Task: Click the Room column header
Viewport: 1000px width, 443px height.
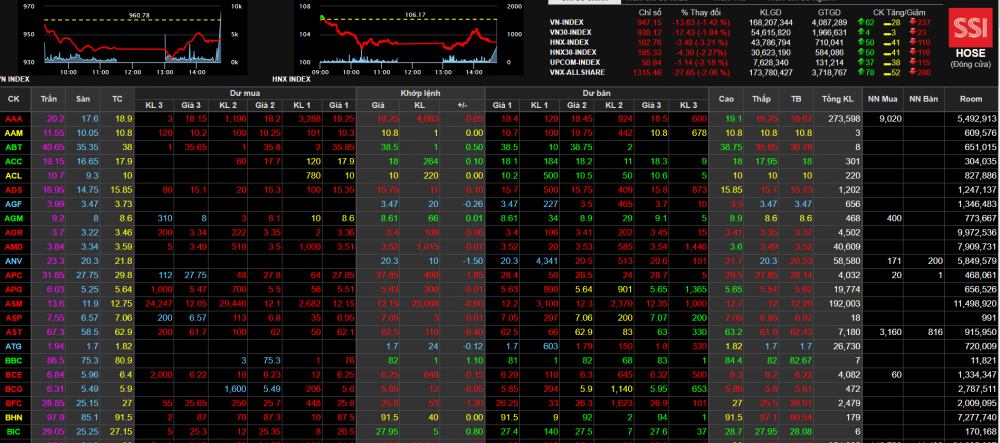Action: pos(970,99)
